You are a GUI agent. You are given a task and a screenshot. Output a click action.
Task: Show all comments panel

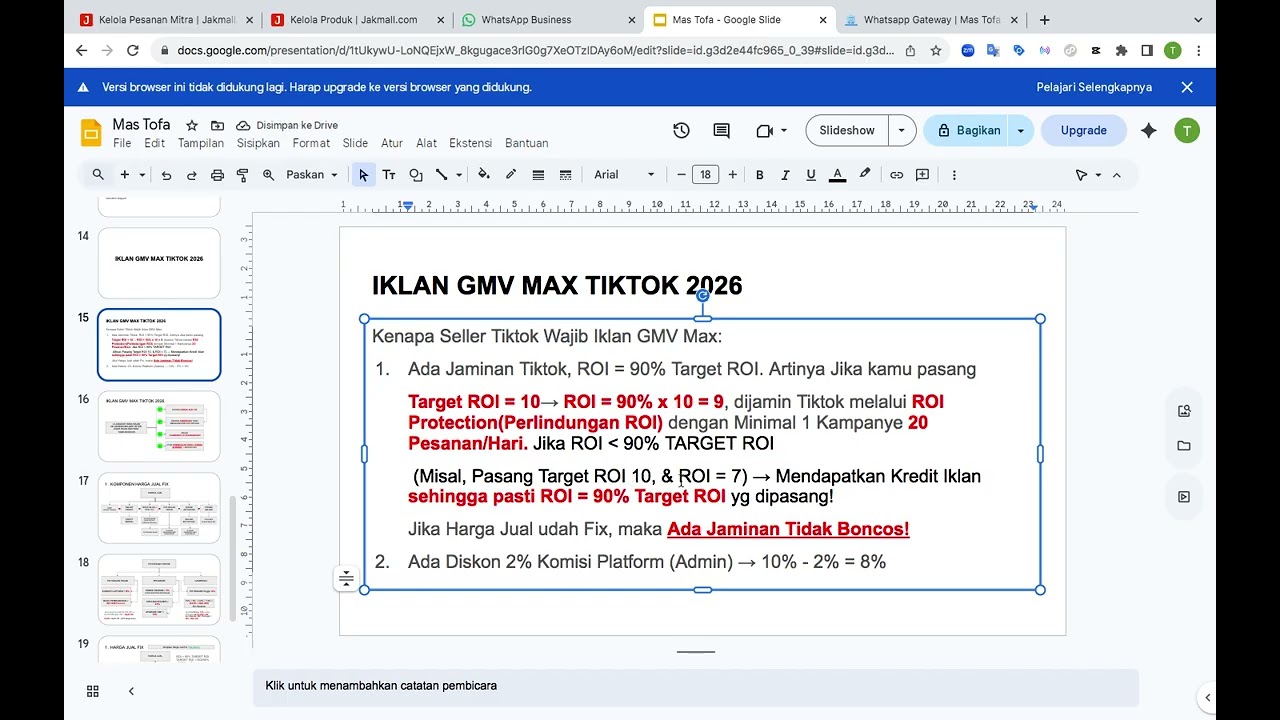pos(721,130)
